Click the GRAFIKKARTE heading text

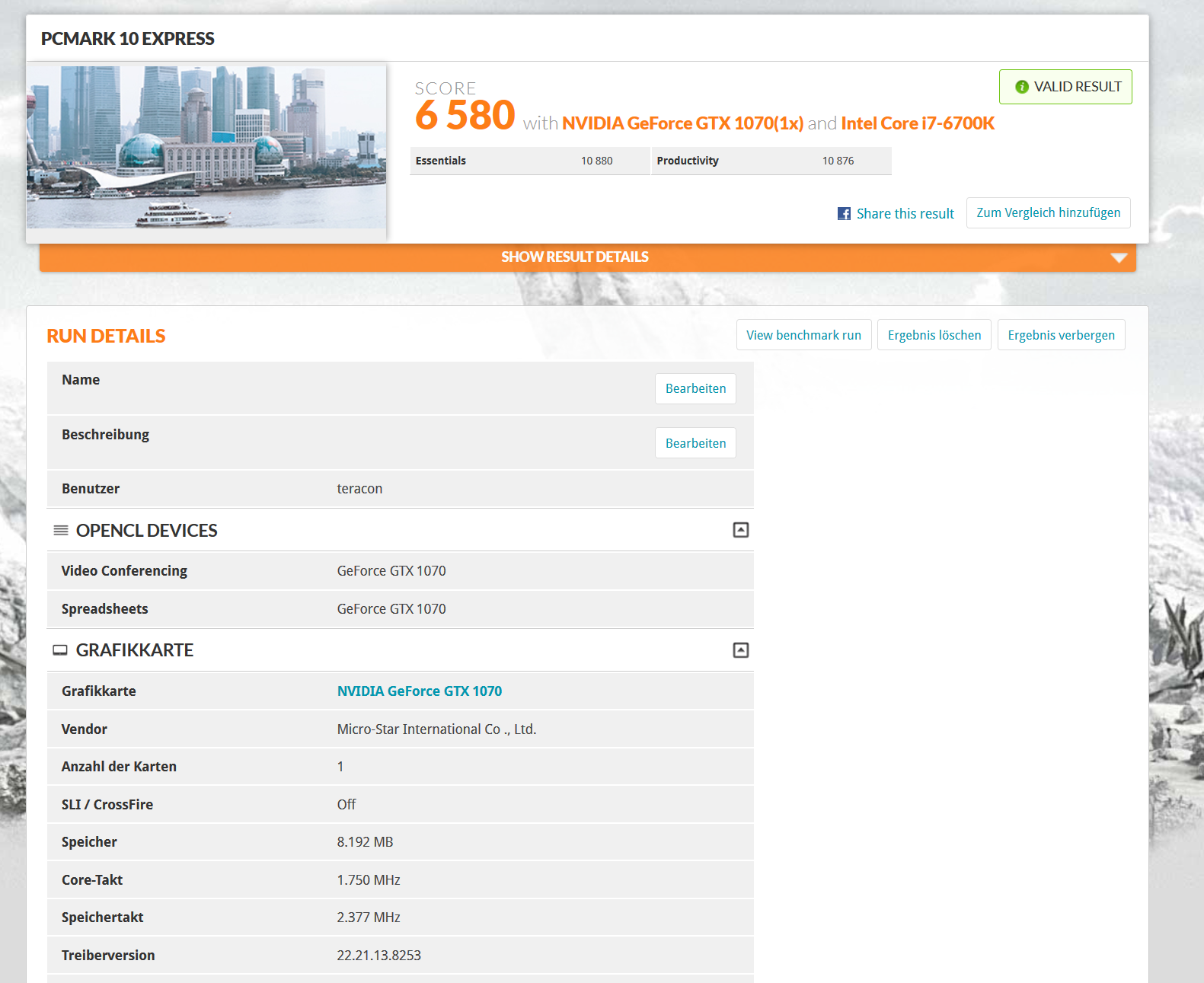click(135, 650)
